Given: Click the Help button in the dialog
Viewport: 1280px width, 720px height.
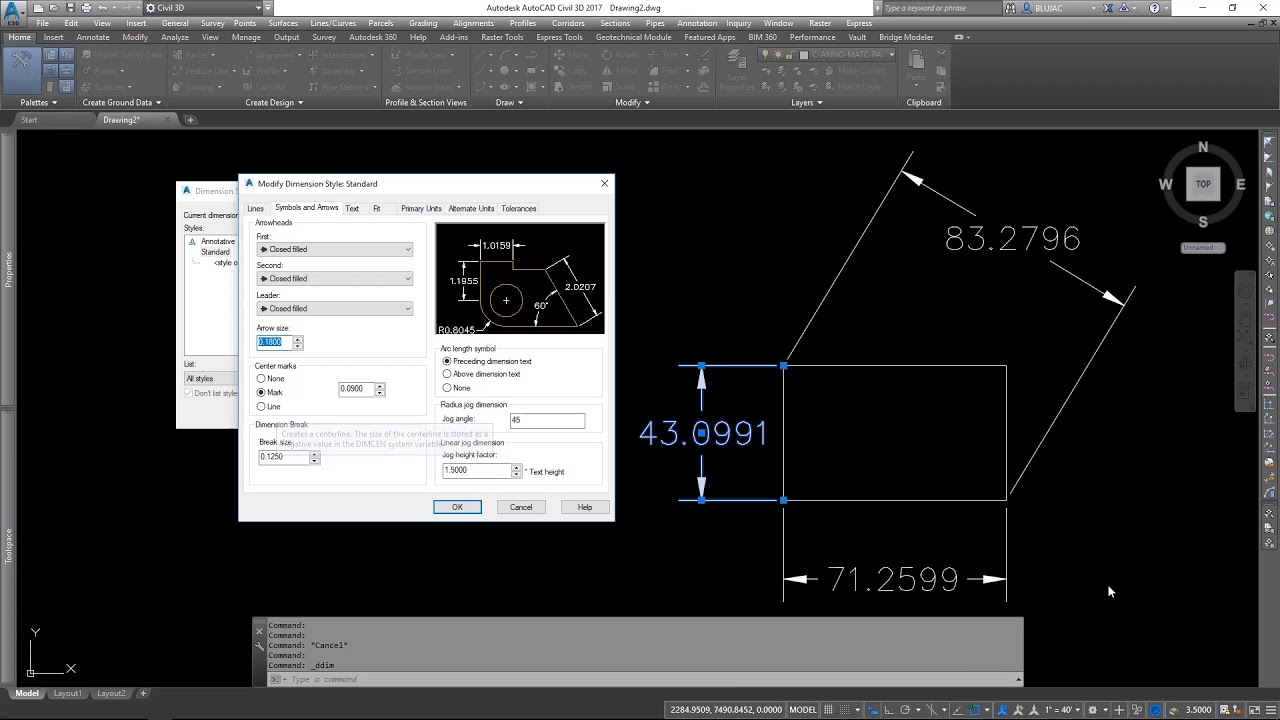Looking at the screenshot, I should (585, 507).
